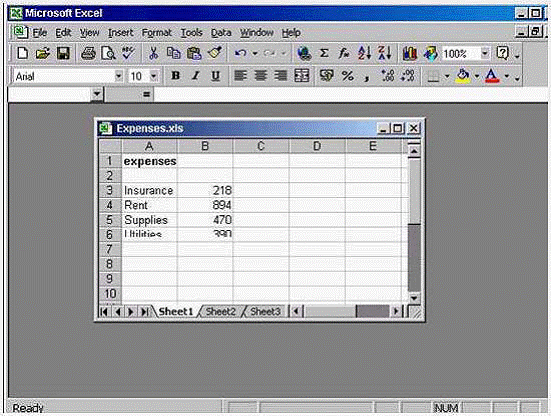Launch the Chart Wizard icon
The image size is (551, 416).
pyautogui.click(x=410, y=53)
